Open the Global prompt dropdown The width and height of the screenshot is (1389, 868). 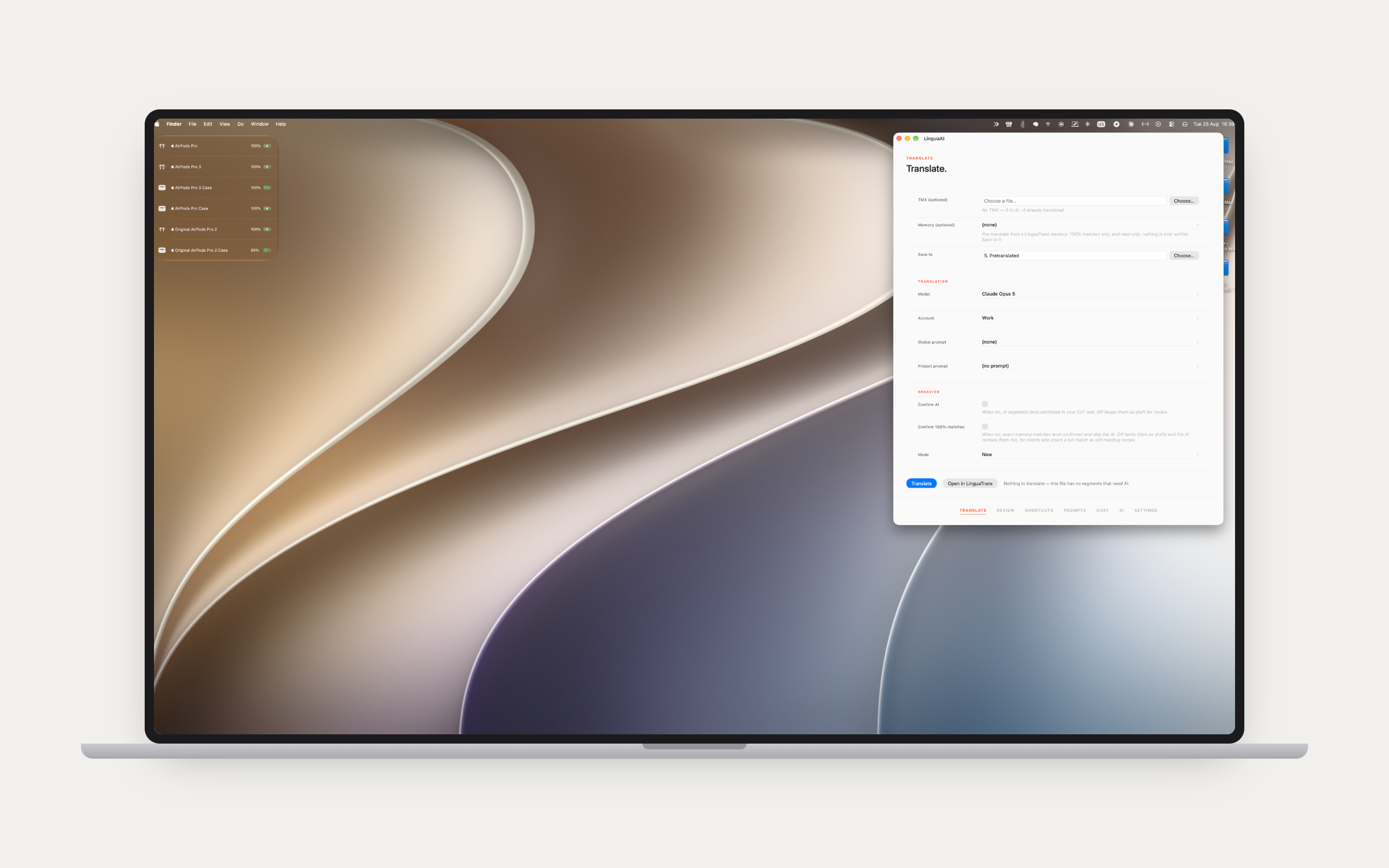1090,342
